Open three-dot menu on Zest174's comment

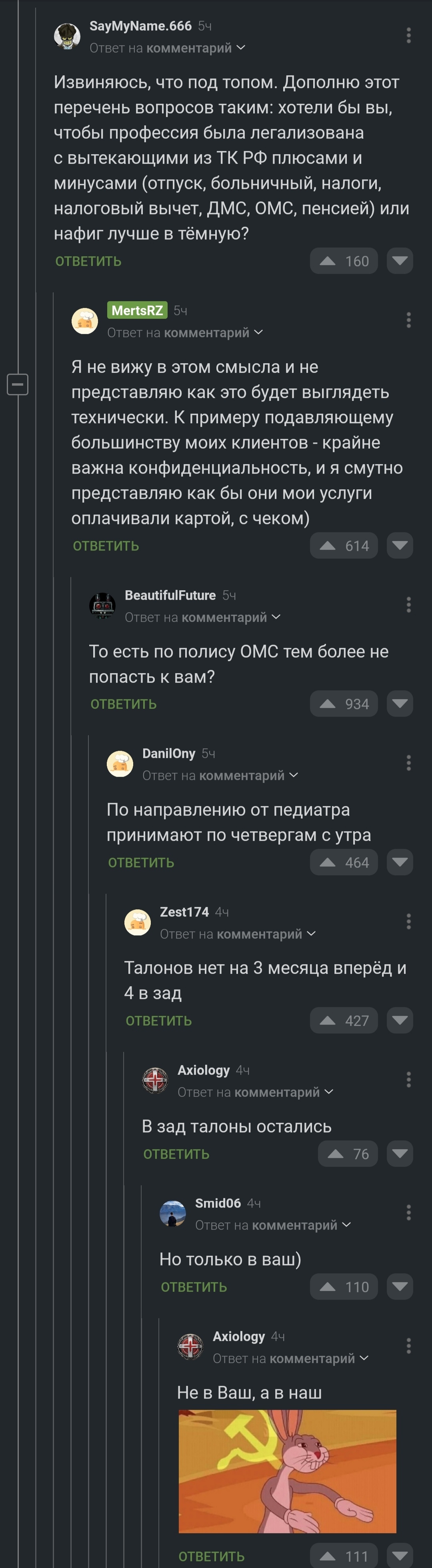click(408, 922)
